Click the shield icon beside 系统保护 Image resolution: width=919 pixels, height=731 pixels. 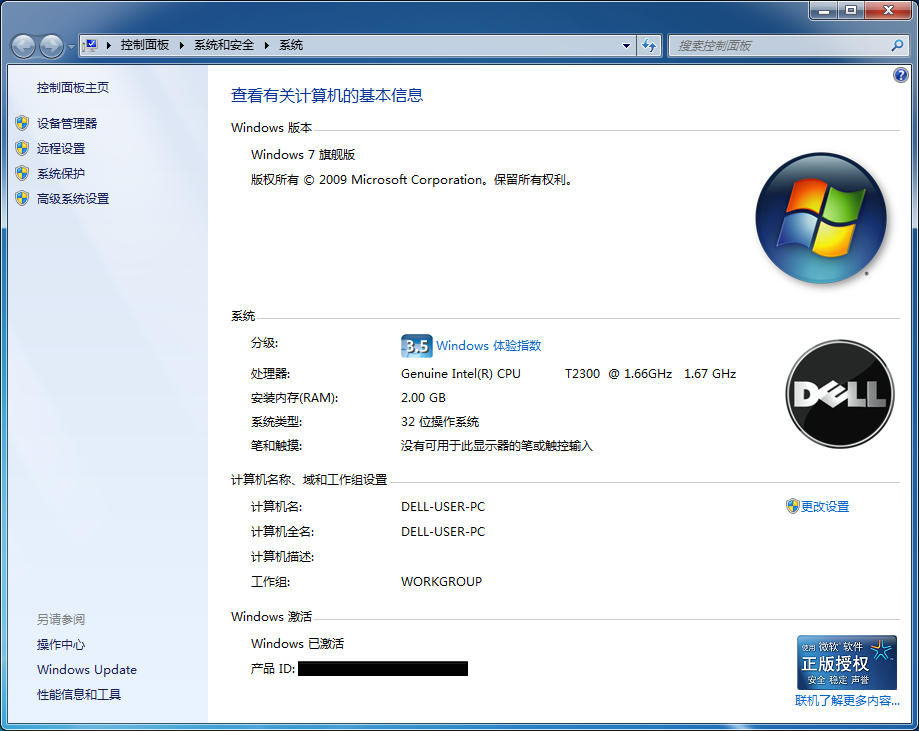coord(22,173)
